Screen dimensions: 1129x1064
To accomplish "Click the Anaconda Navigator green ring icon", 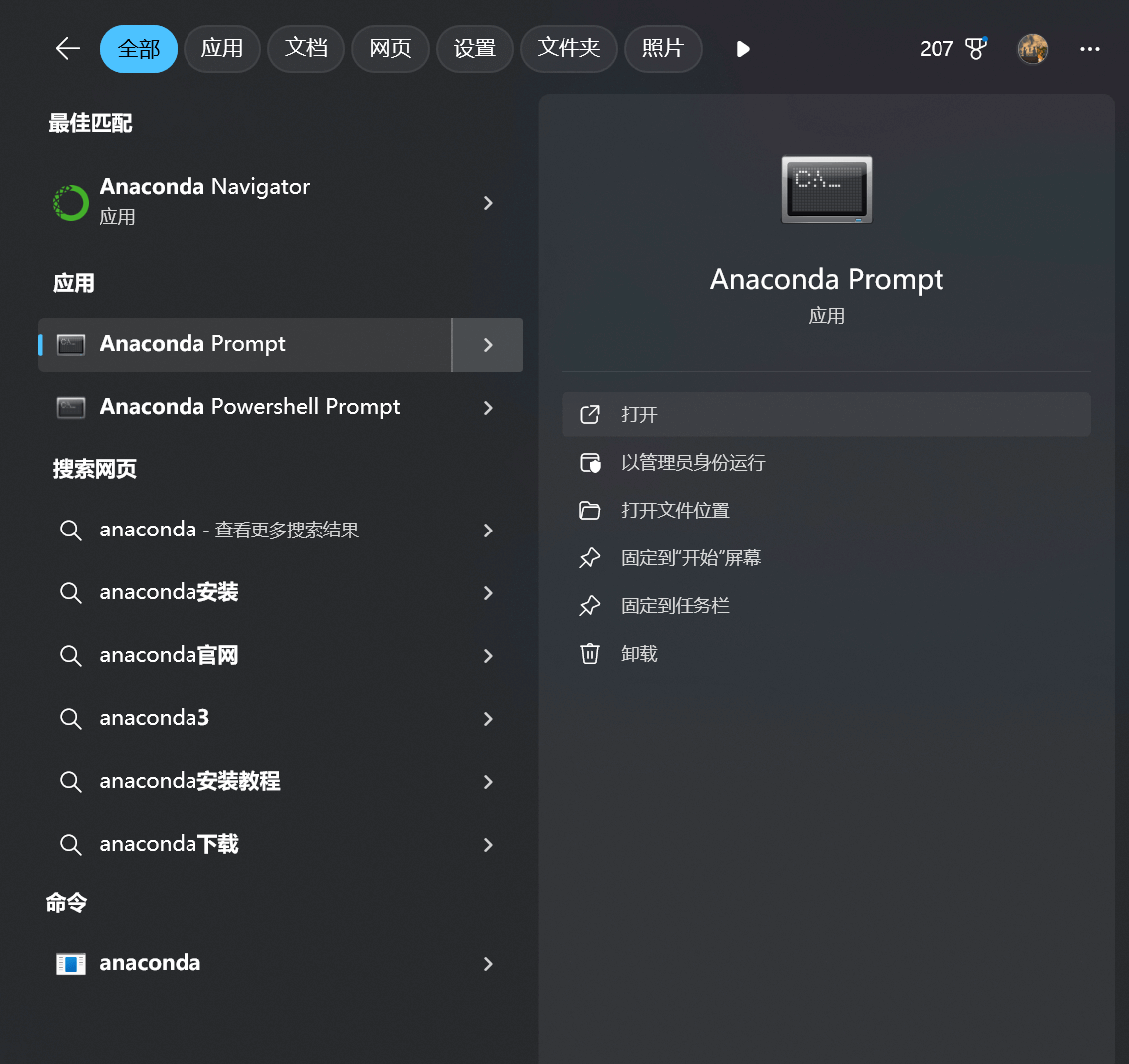I will click(71, 203).
